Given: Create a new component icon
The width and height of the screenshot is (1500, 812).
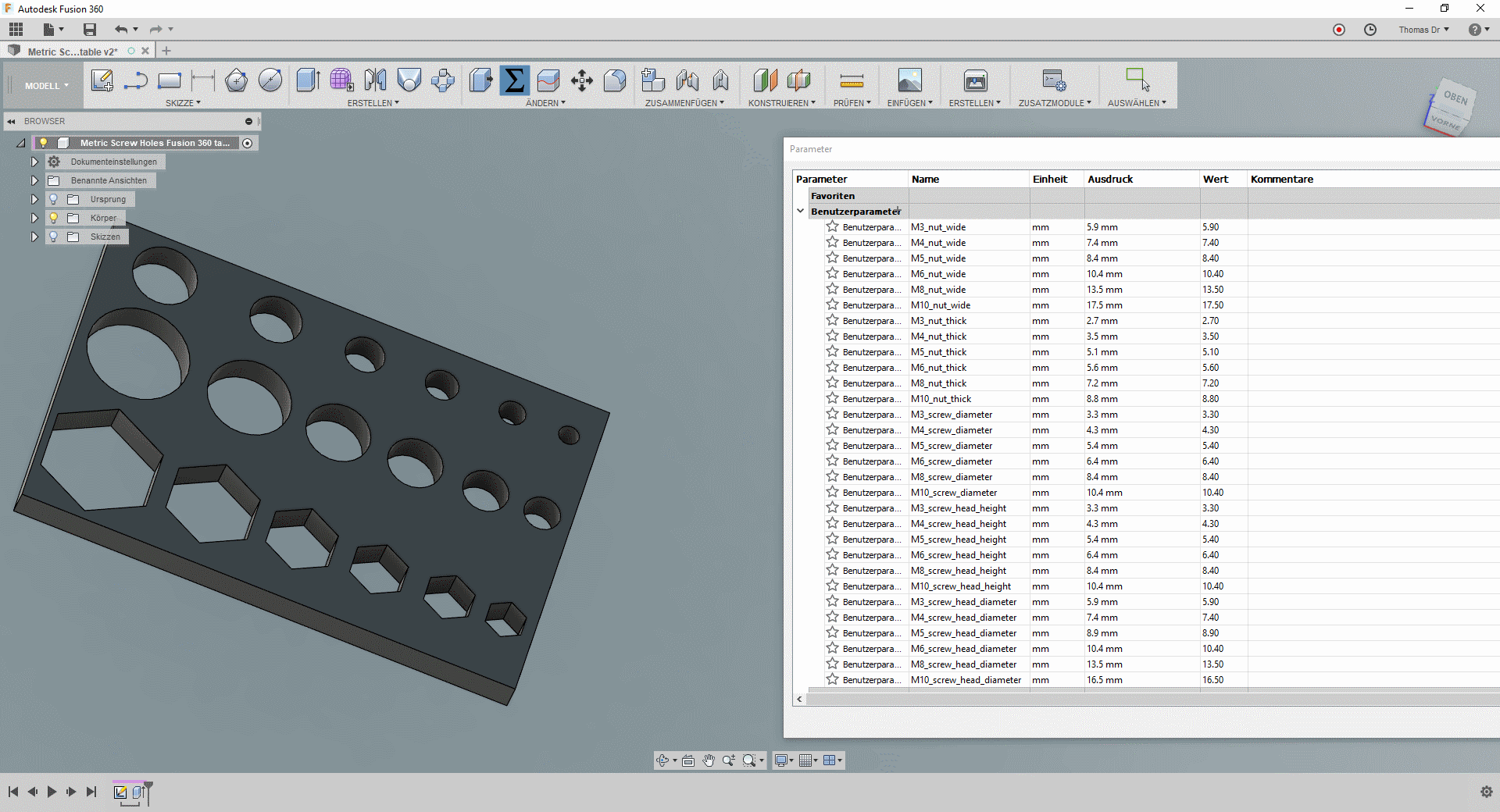Looking at the screenshot, I should 653,80.
